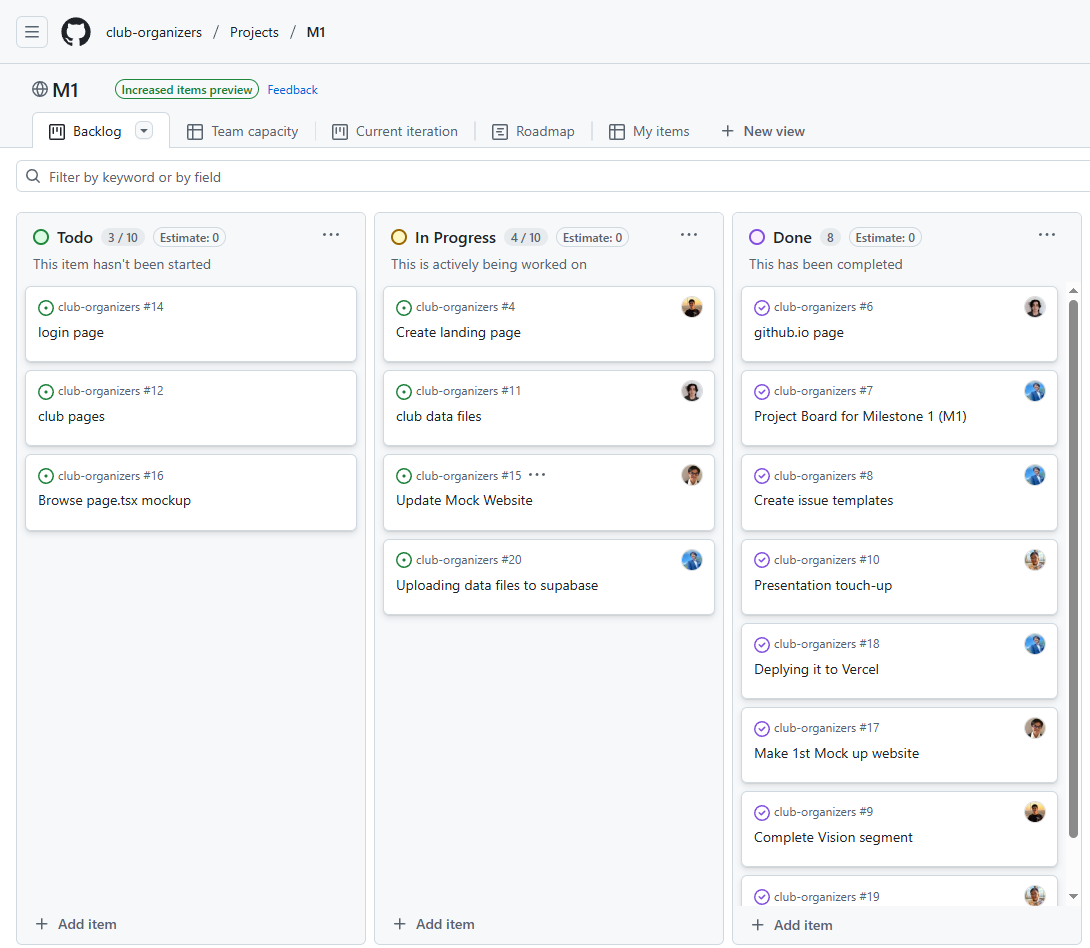Open the hamburger navigation menu

coord(32,32)
